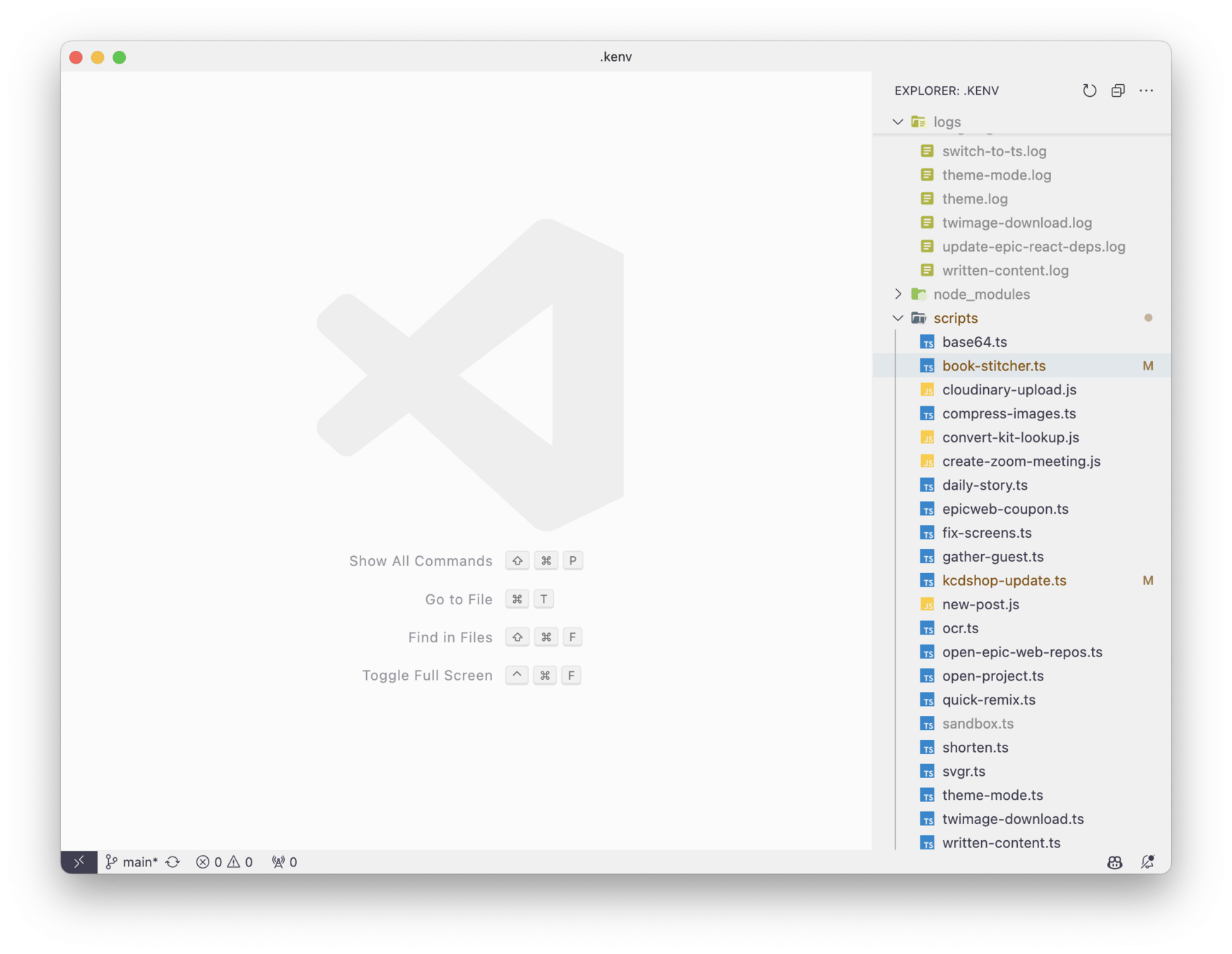This screenshot has width=1232, height=954.
Task: Open compress-images.ts file
Action: click(1022, 413)
